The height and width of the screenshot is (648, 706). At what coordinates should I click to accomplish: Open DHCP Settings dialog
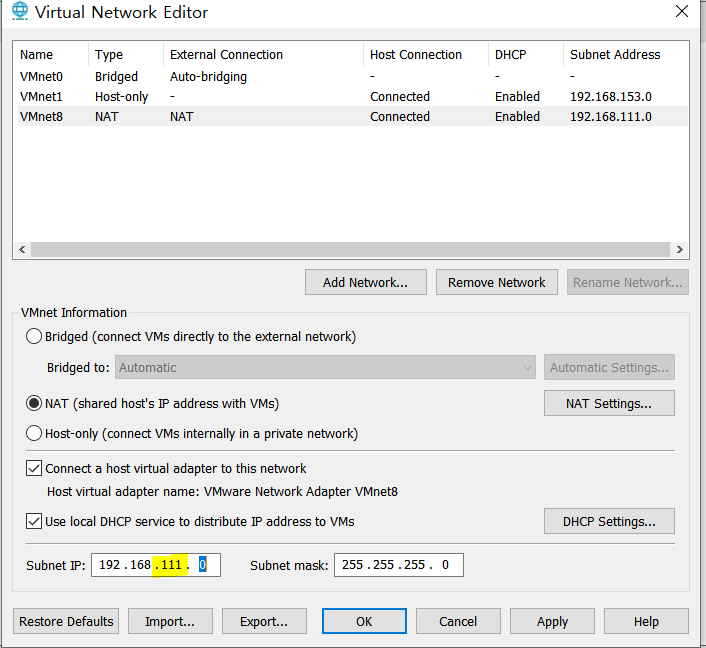coord(609,521)
